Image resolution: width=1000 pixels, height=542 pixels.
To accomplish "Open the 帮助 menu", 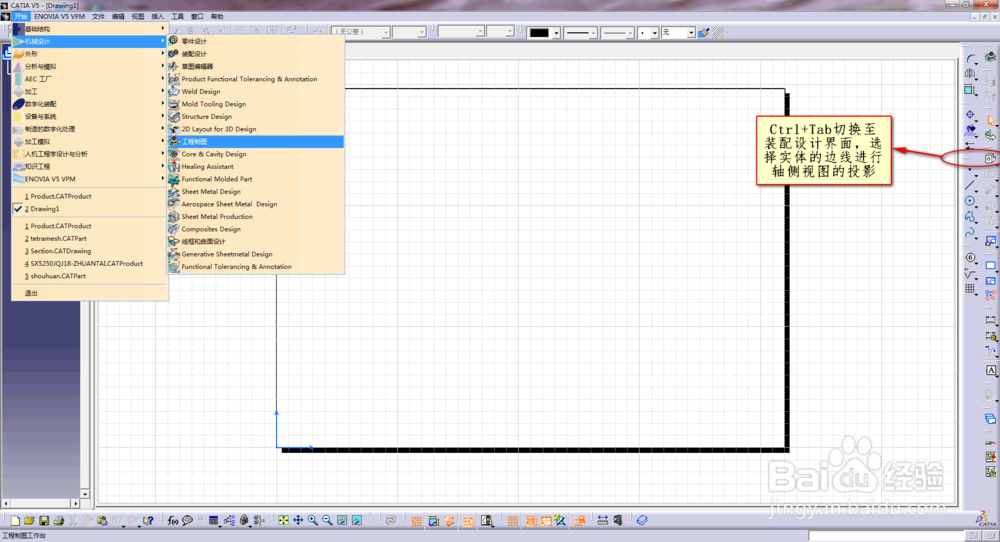I will tap(217, 16).
